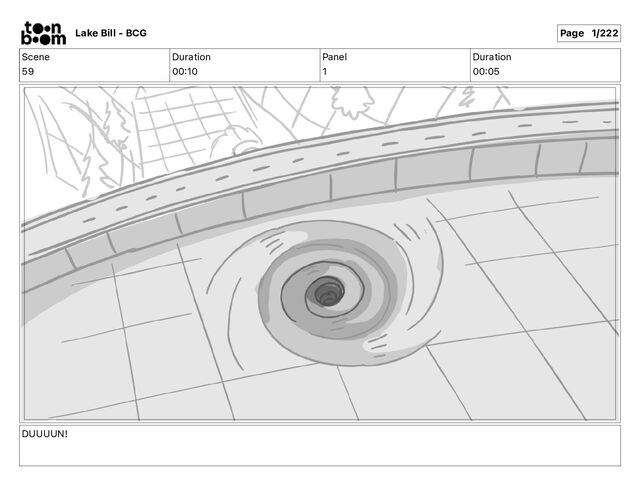Click the 'Page 1/222' box

589,33
